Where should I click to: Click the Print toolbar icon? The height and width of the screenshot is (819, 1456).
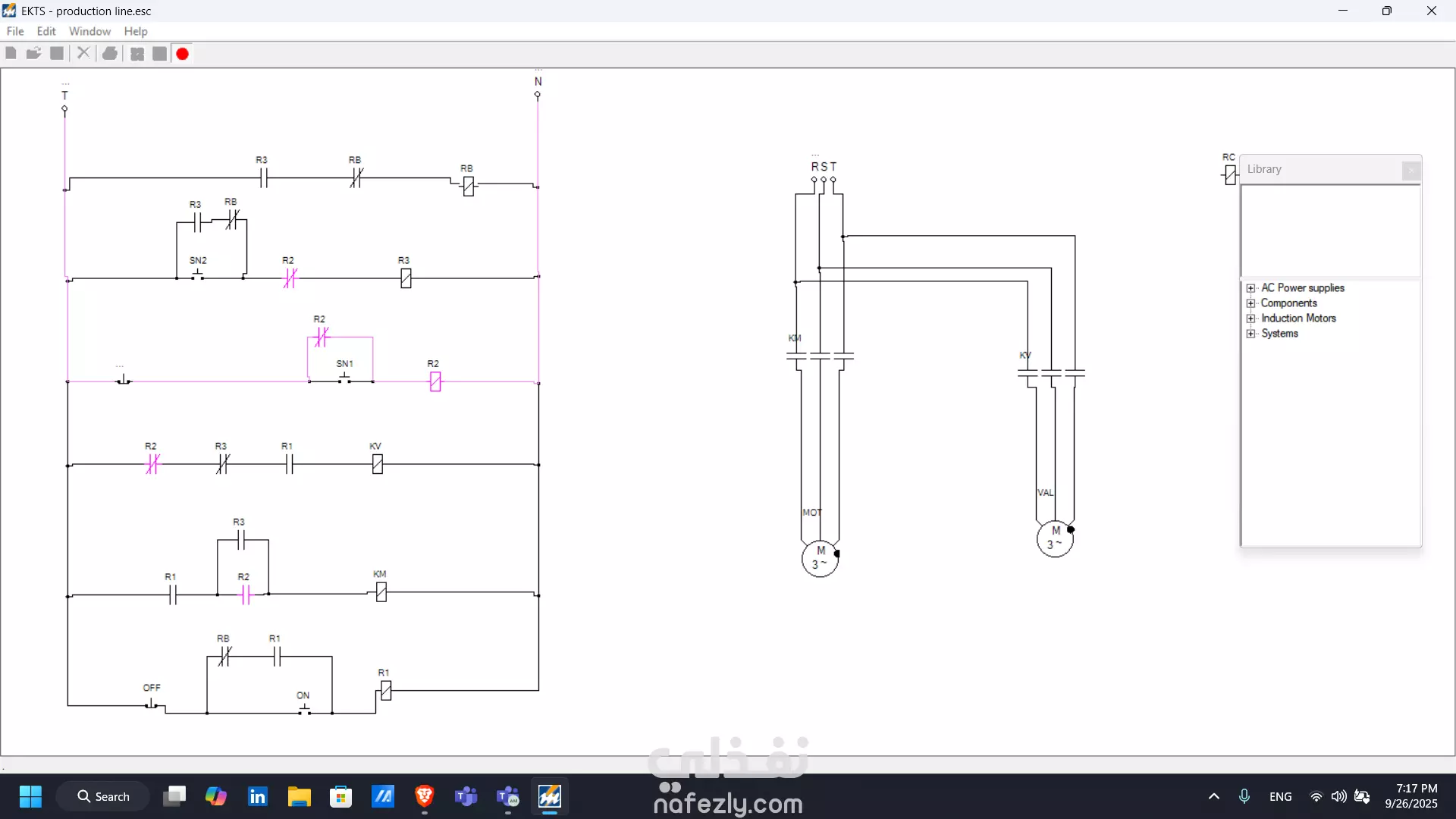point(111,53)
